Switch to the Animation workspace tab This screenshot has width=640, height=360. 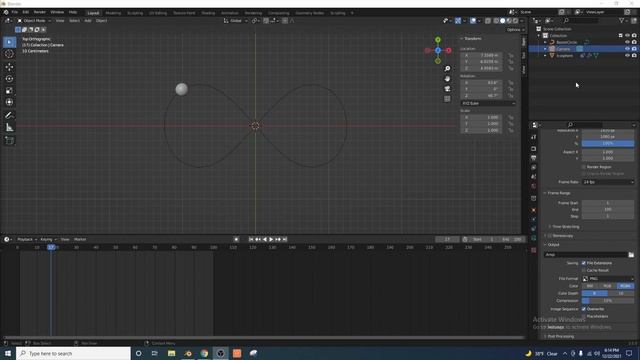pos(229,13)
